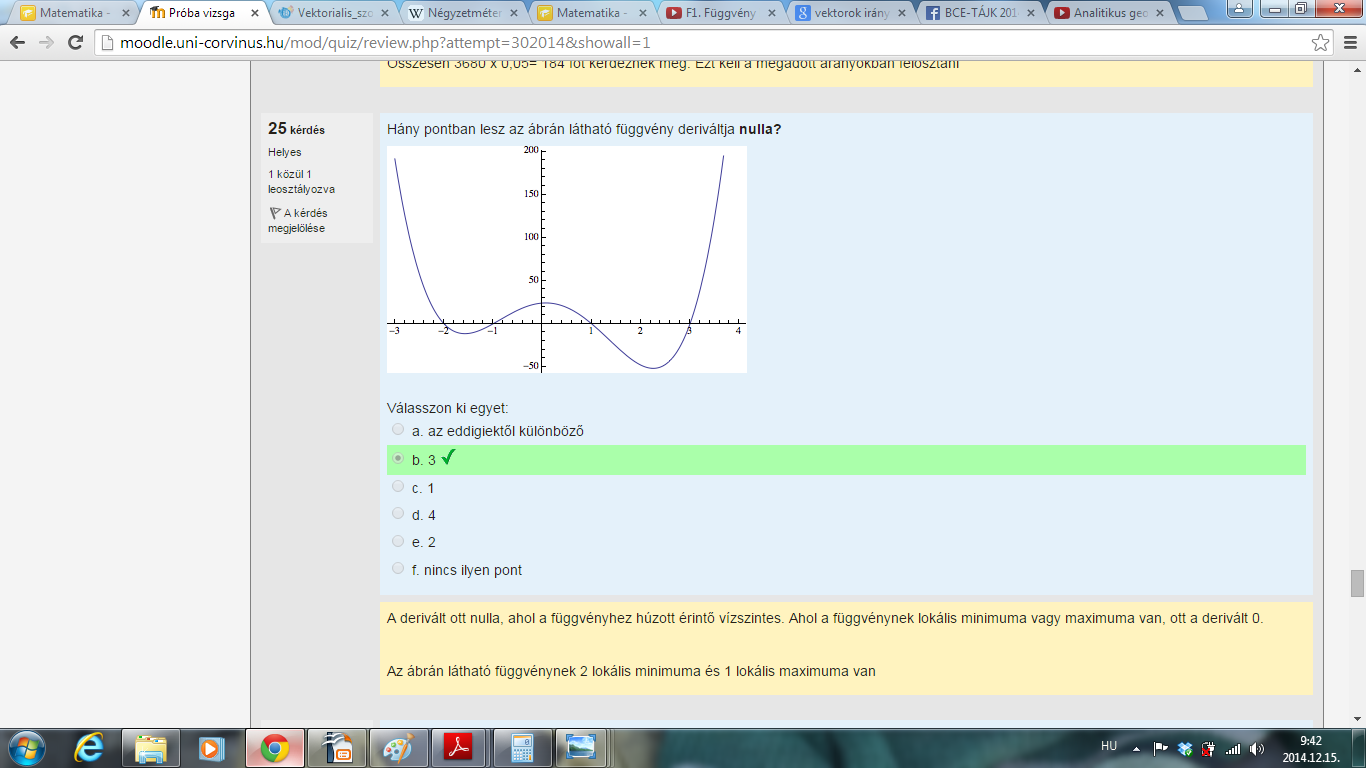This screenshot has height=768, width=1366.
Task: Pick answer f. nincs ilyen pont
Action: [398, 569]
